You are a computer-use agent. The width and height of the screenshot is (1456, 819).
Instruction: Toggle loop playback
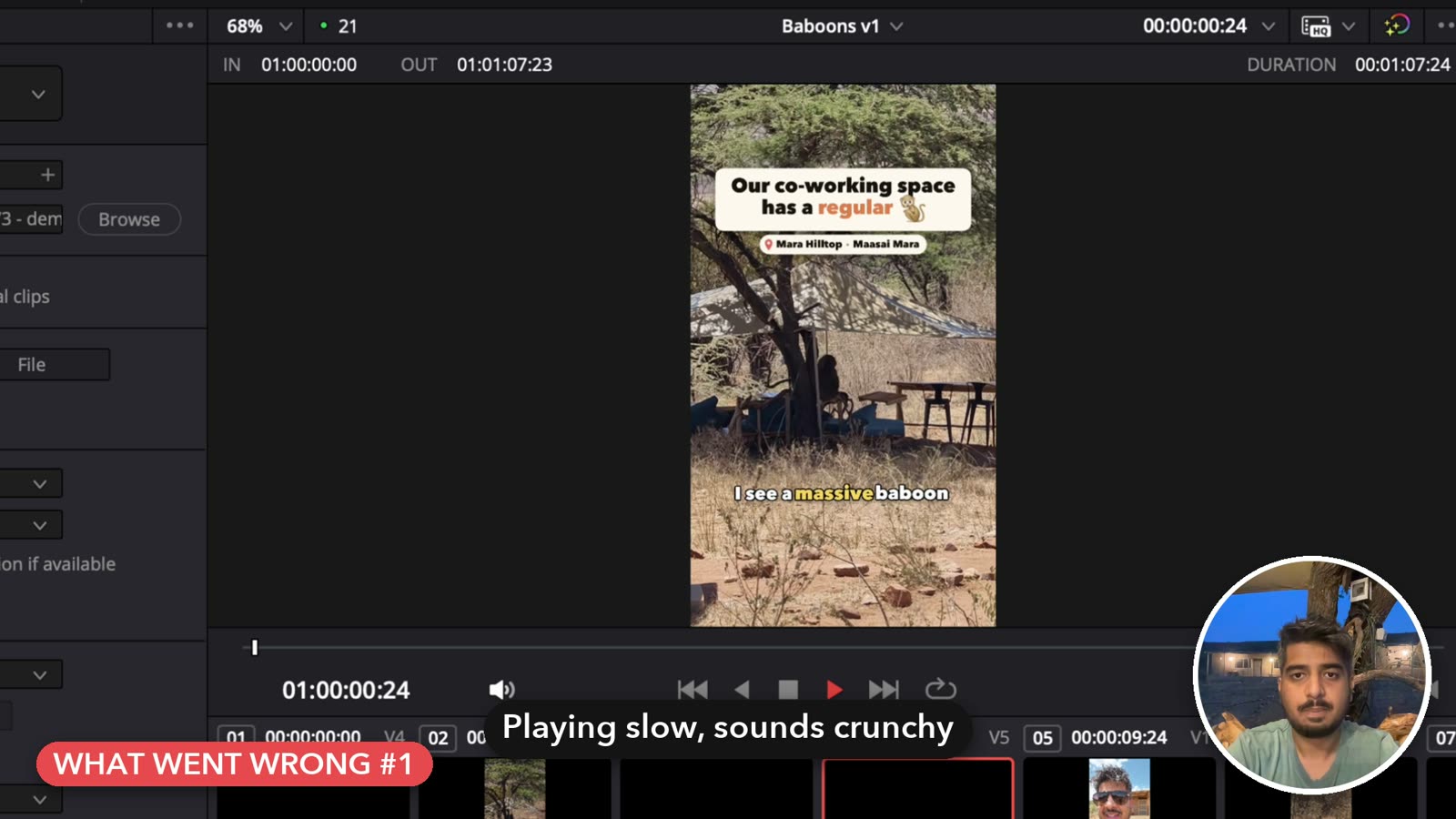tap(940, 690)
